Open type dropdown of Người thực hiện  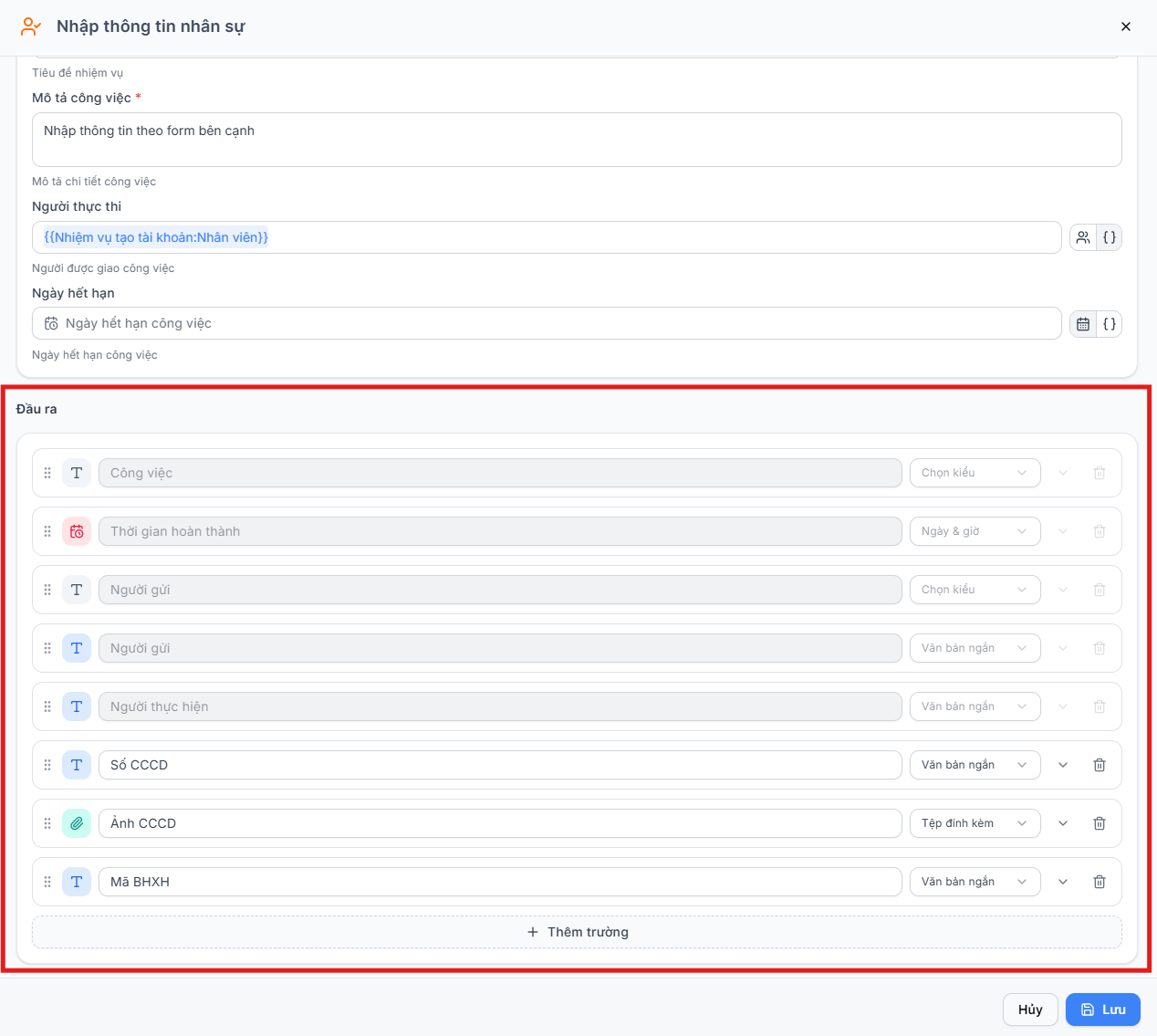tap(975, 706)
